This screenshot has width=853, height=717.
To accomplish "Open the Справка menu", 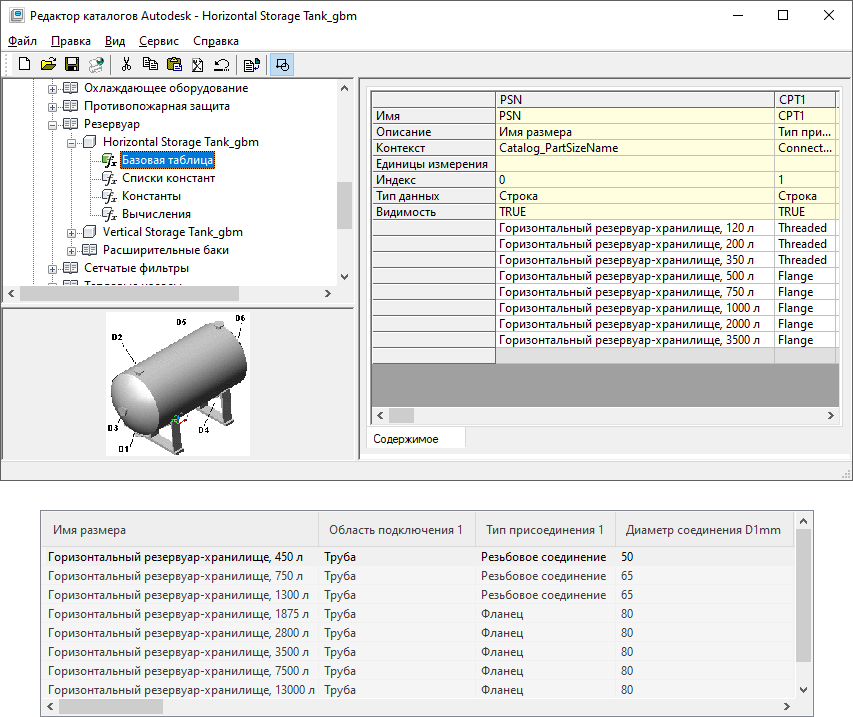I will (x=216, y=41).
